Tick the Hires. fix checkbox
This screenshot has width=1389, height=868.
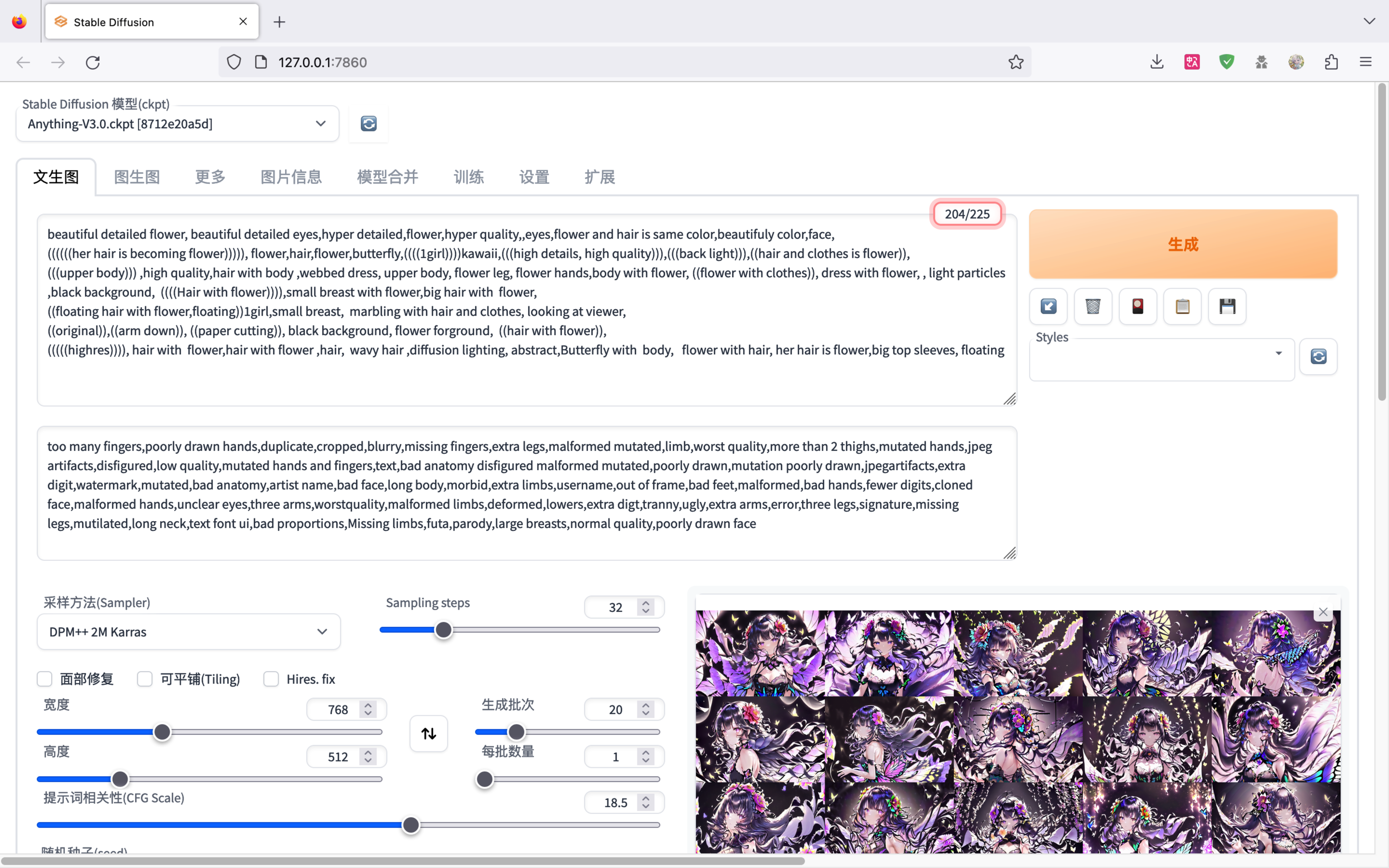[271, 679]
